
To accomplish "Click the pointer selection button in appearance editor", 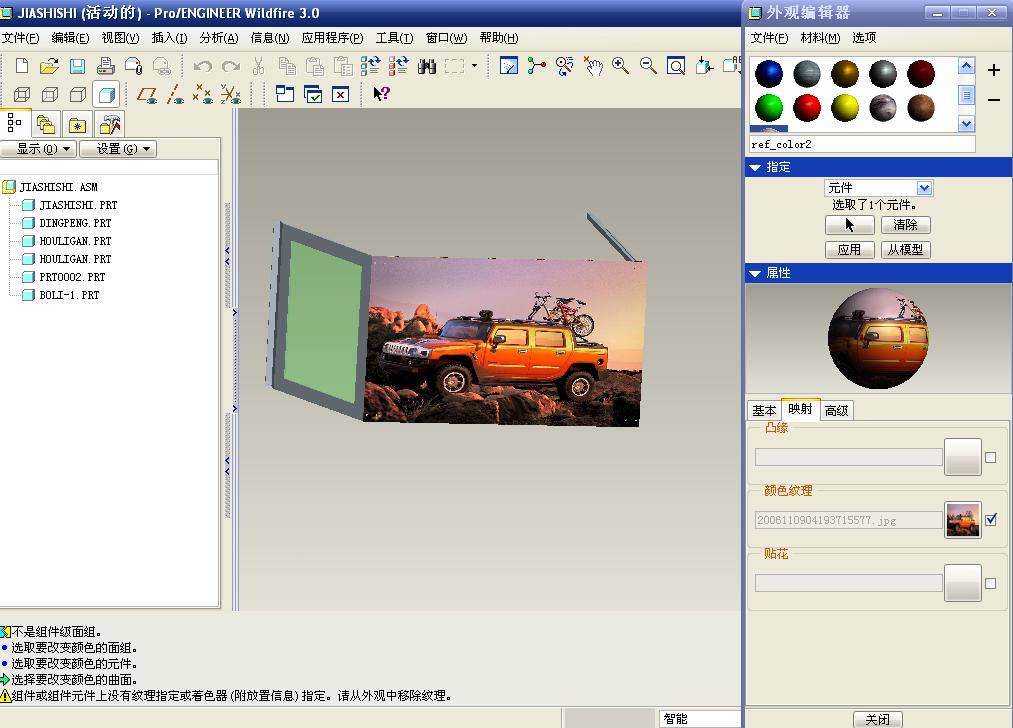I will 850,225.
